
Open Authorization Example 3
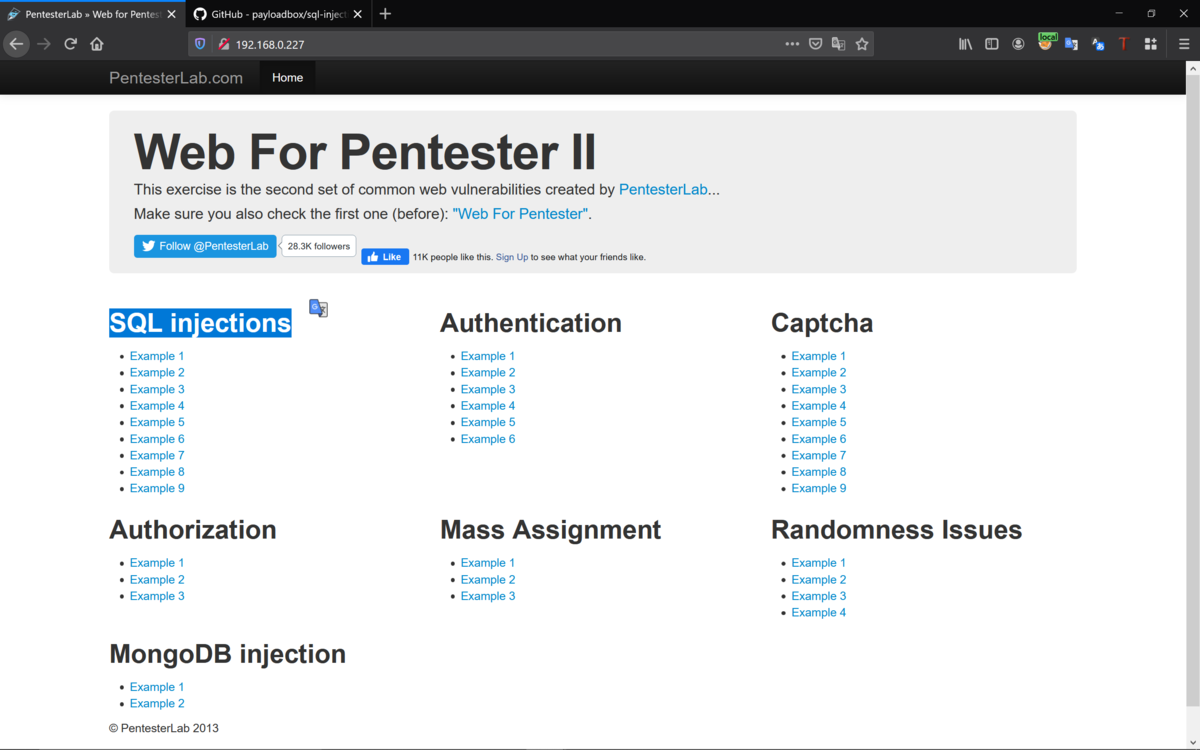pos(157,596)
